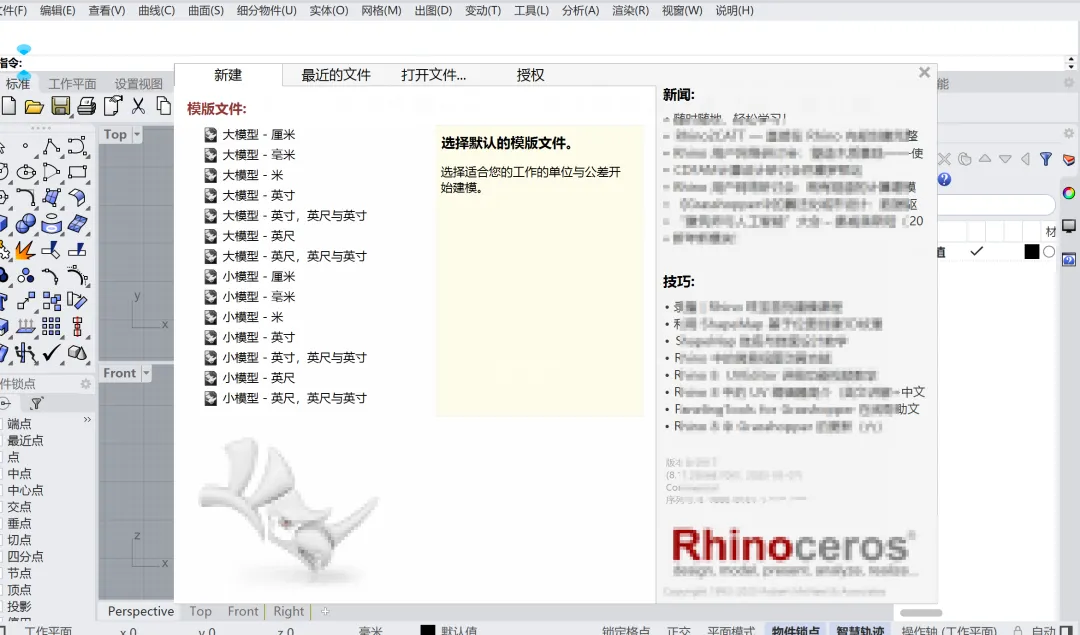This screenshot has width=1080, height=635.
Task: Toggle the 四分点 object snap
Action: tap(24, 556)
